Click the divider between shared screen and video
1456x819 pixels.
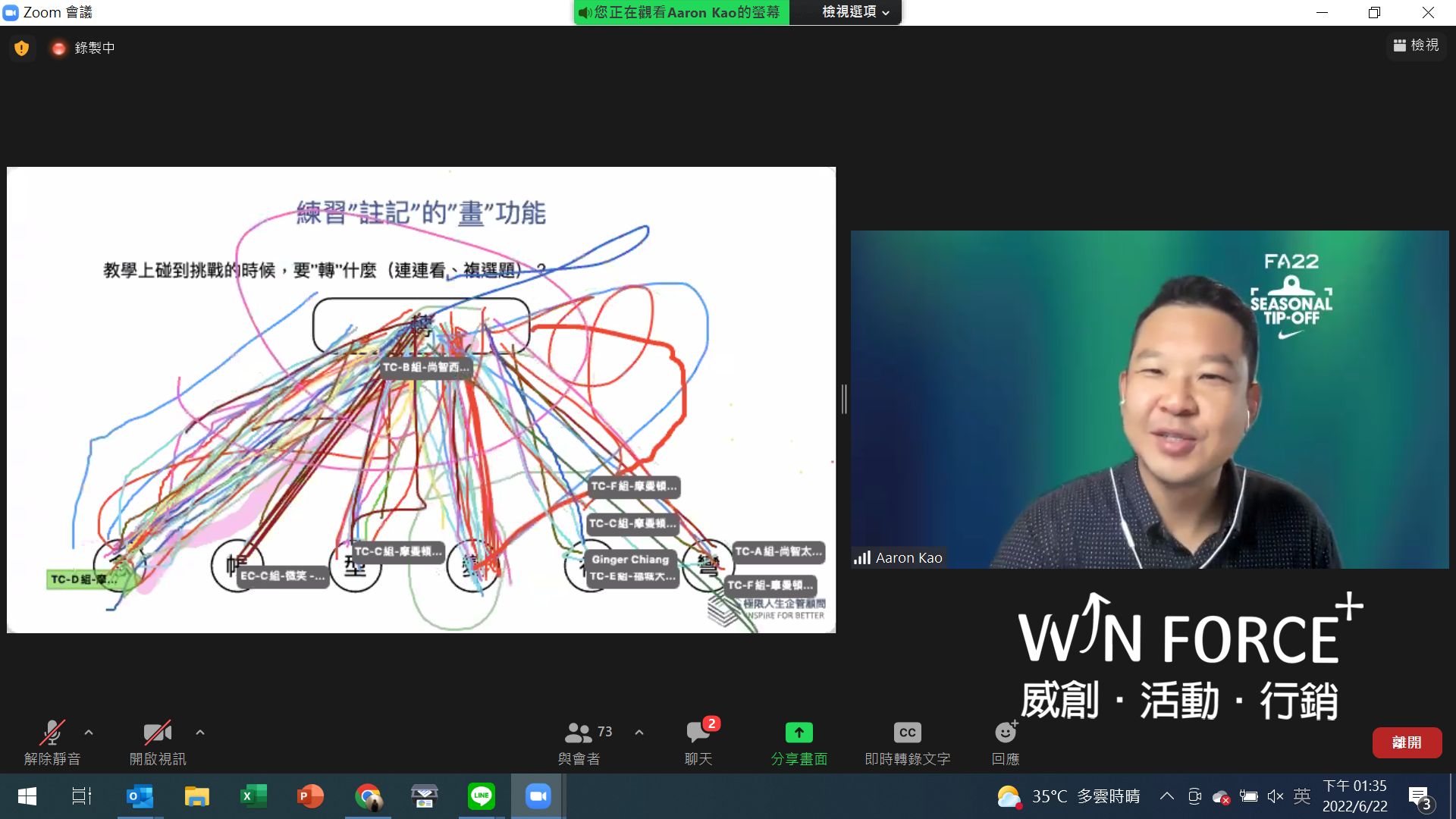point(843,399)
